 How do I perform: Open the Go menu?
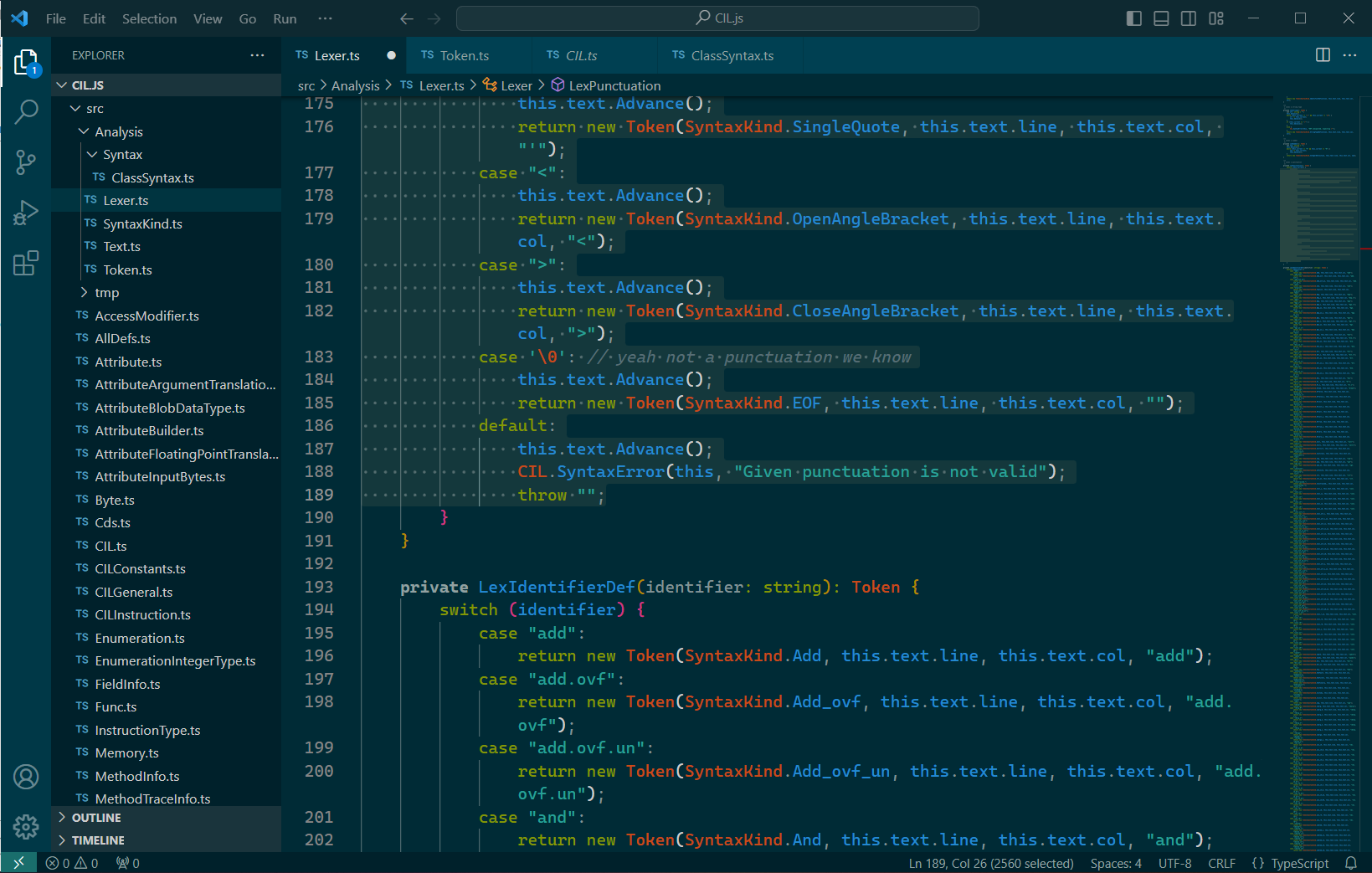point(248,18)
